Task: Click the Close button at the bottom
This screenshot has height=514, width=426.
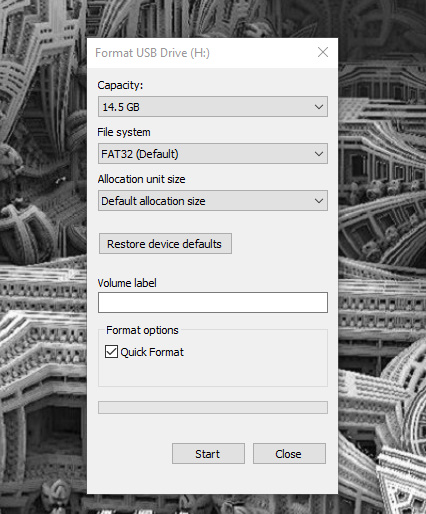Action: click(289, 454)
